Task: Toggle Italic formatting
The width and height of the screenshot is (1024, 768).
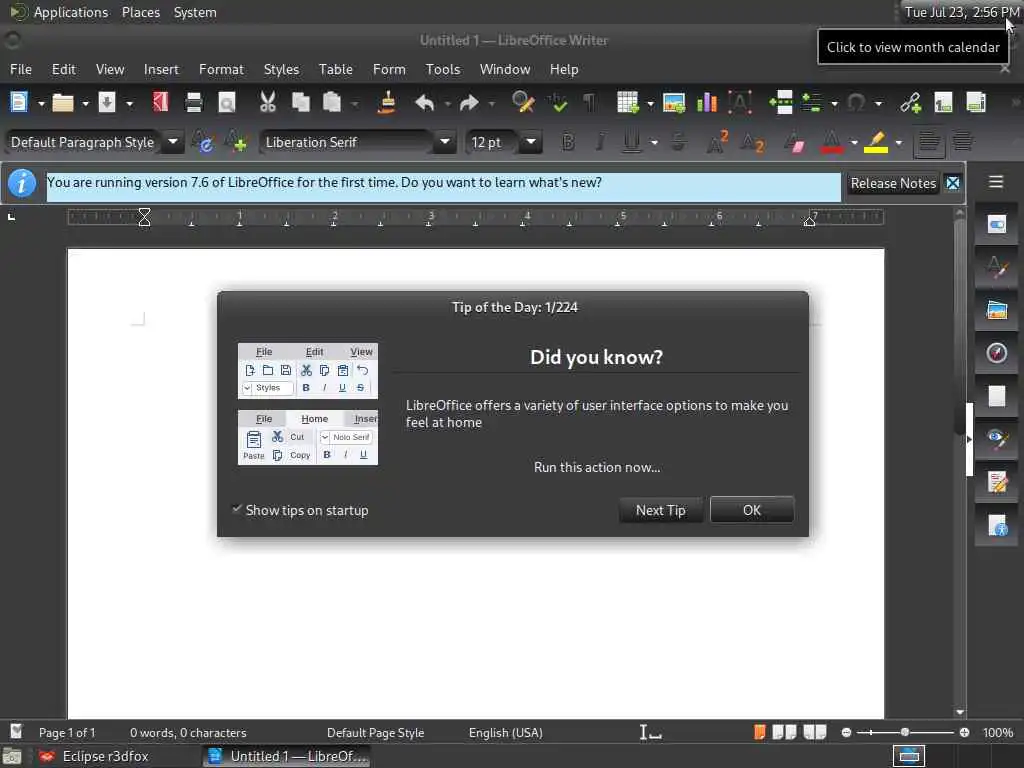Action: [x=600, y=142]
